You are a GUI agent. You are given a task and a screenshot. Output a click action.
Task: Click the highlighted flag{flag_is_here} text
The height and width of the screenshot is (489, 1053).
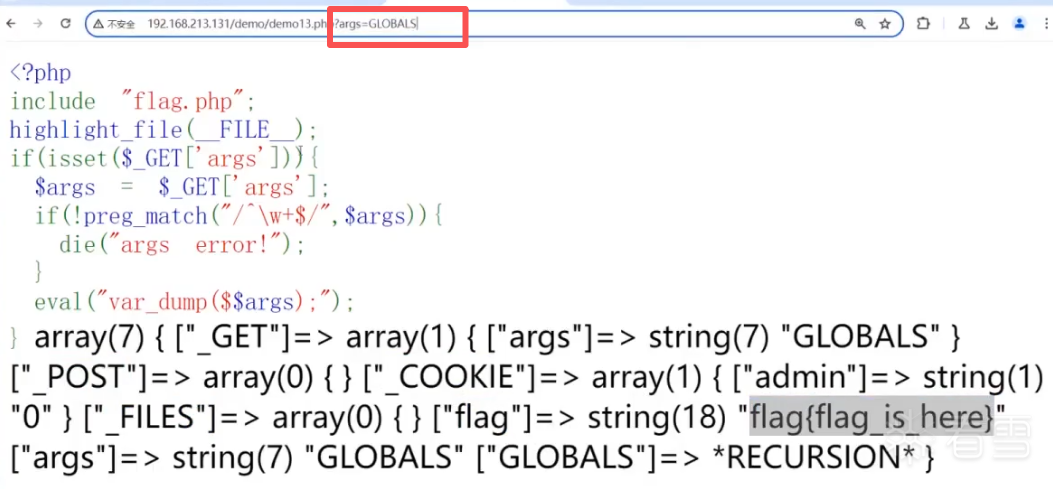tap(872, 419)
